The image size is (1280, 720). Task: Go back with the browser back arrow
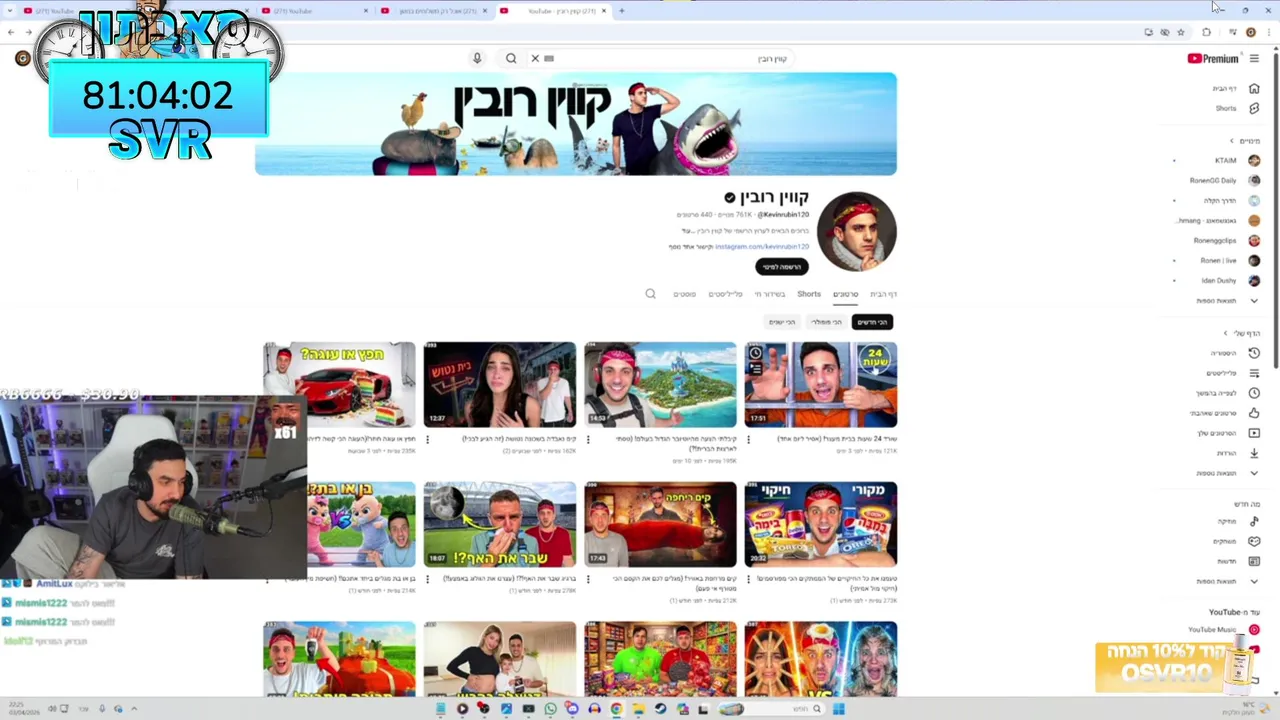(11, 32)
